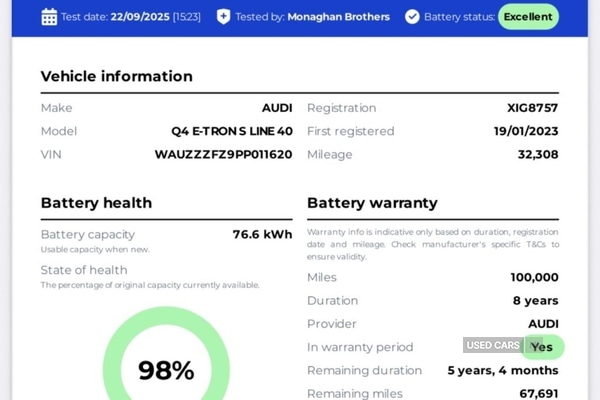
Task: Click the first registered date 19/01/2023
Action: click(x=526, y=131)
